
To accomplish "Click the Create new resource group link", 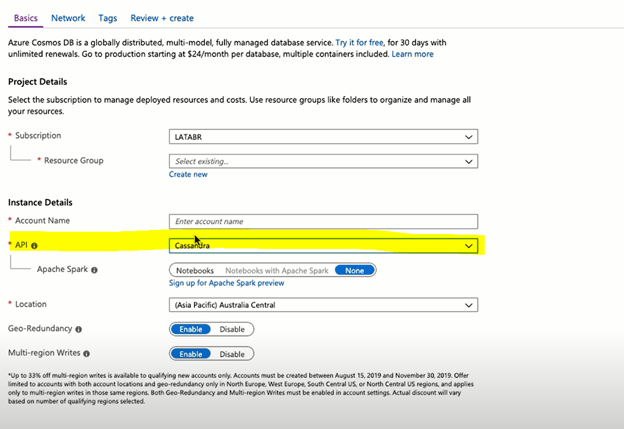I will pos(188,175).
